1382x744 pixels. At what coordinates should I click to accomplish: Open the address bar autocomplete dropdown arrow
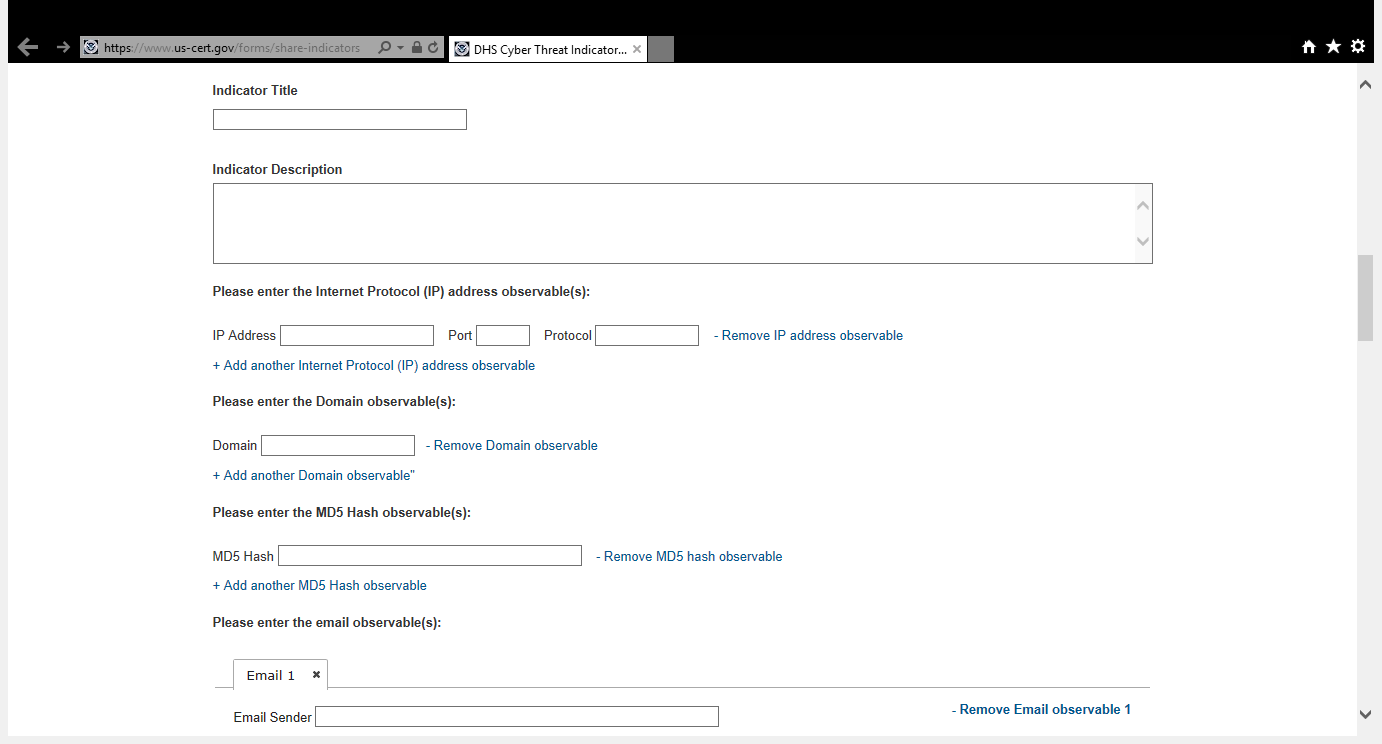400,47
